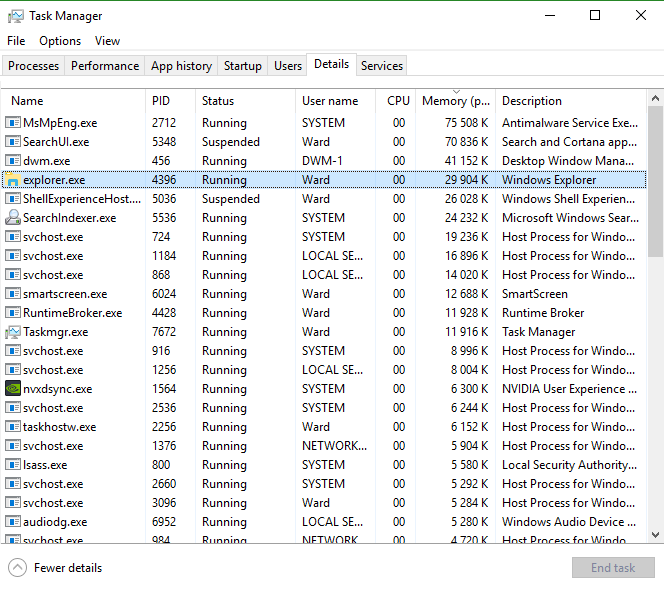664x592 pixels.
Task: Select the Details tab
Action: coord(332,64)
